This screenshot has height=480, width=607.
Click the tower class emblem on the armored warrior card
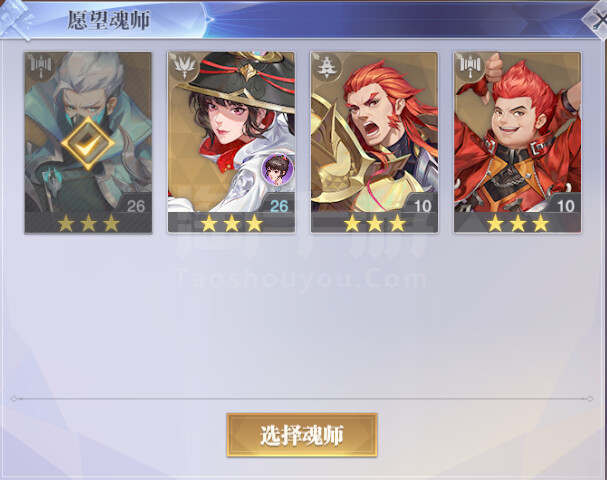(328, 66)
